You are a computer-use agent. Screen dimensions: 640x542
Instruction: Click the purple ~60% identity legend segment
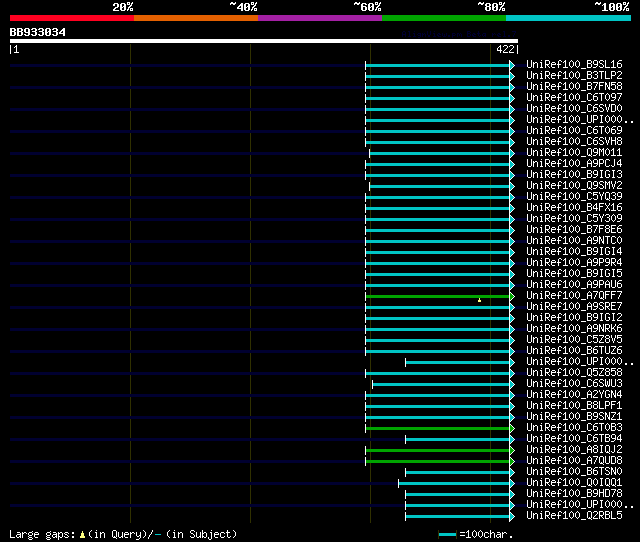[x=320, y=18]
